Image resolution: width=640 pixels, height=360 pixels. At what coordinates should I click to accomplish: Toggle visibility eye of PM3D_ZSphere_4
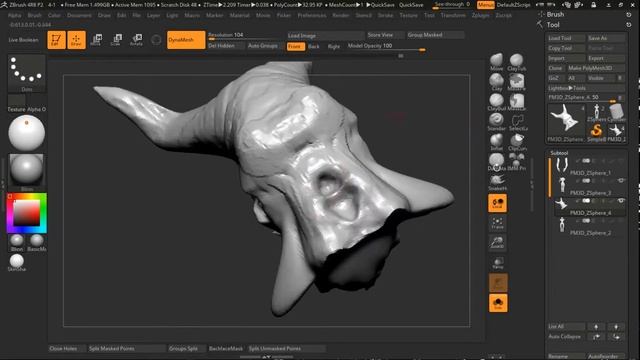pos(621,201)
